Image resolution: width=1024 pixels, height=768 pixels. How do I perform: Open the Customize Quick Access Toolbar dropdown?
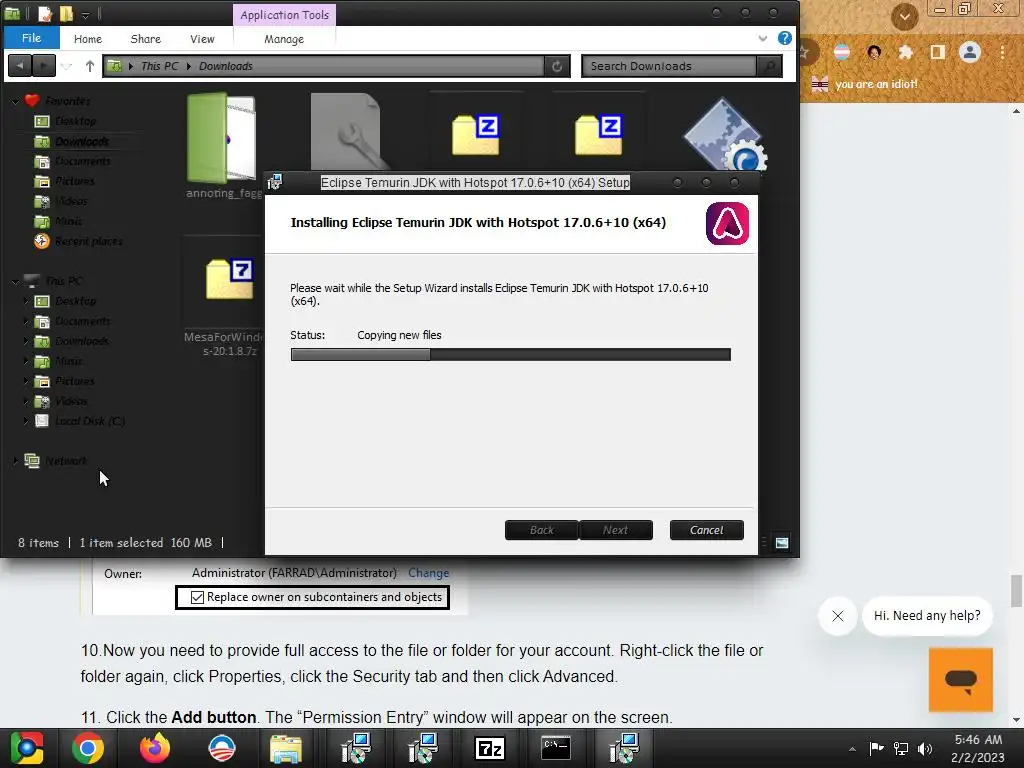pos(85,14)
